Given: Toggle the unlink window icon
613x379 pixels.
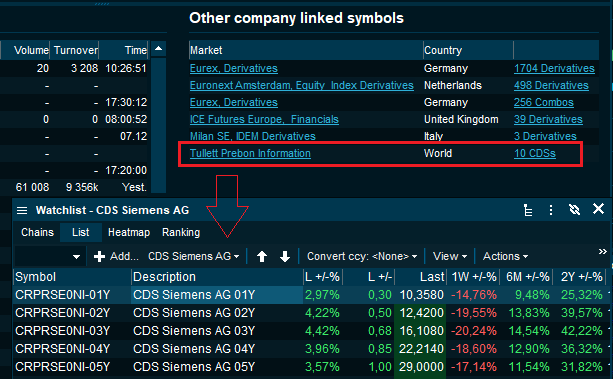Looking at the screenshot, I should [x=574, y=210].
